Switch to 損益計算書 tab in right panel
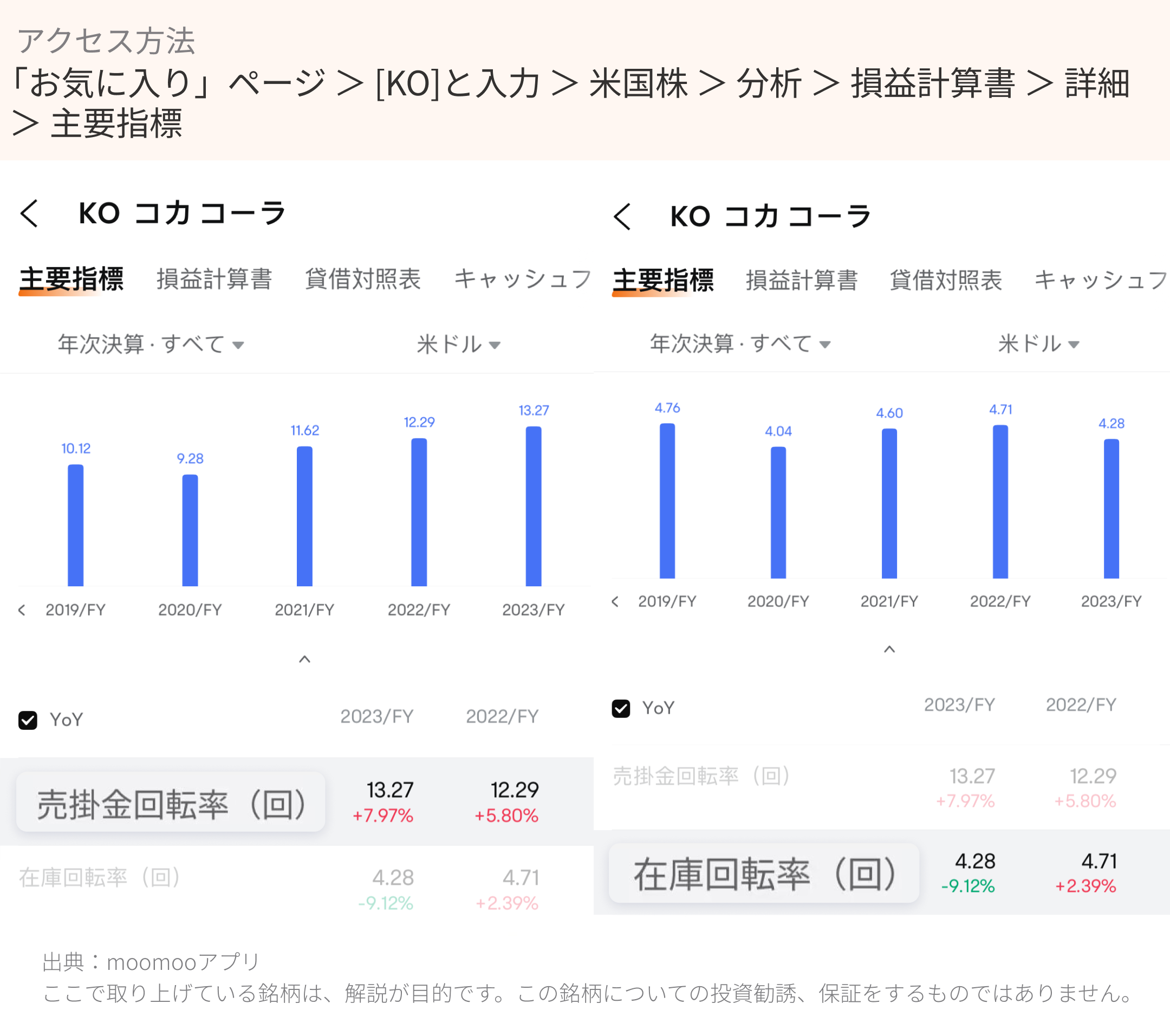The width and height of the screenshot is (1170, 1036). [801, 281]
